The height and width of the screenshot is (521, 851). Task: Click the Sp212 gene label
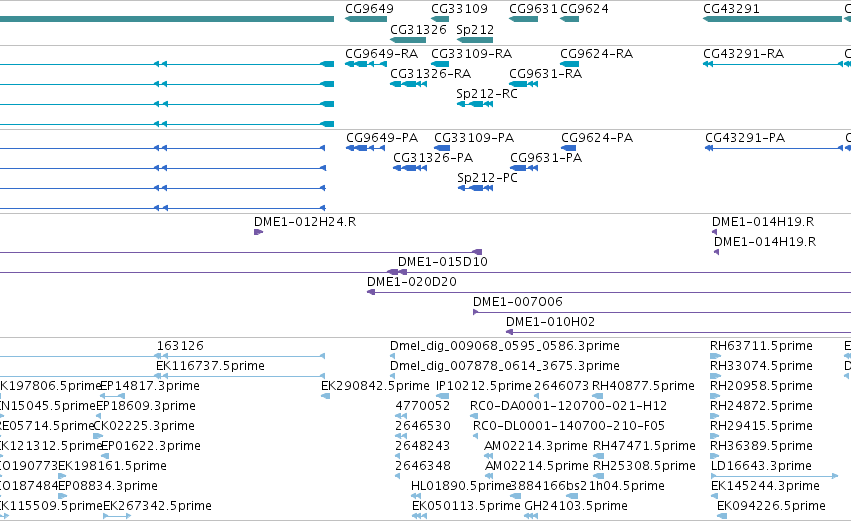(475, 29)
